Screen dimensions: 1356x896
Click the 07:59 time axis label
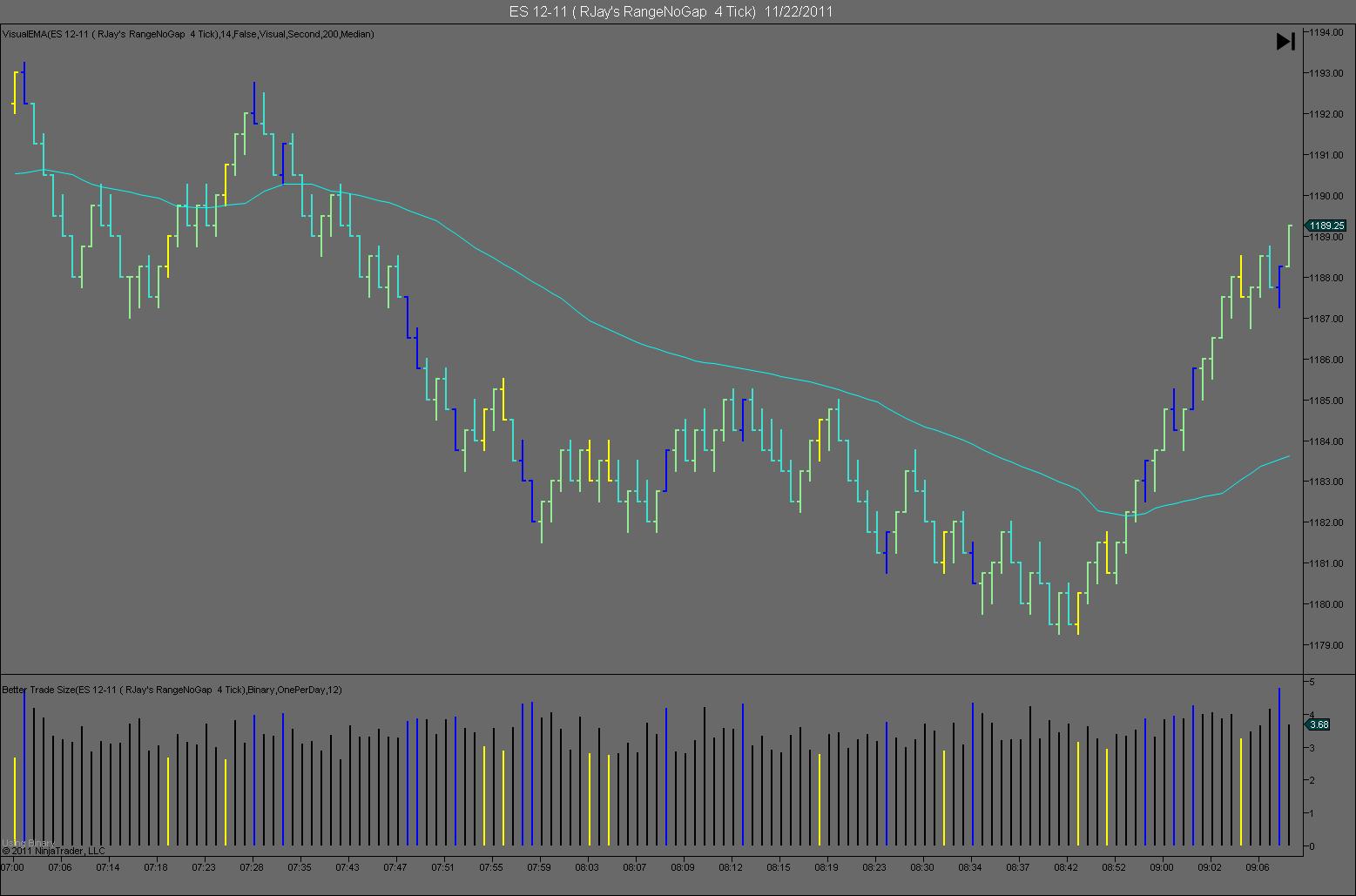539,867
